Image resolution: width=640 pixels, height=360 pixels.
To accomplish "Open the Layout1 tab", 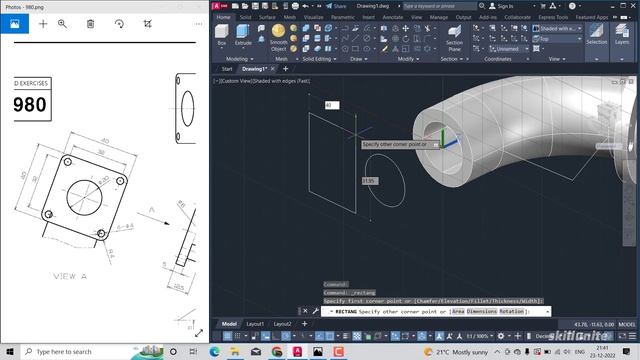I will [255, 324].
